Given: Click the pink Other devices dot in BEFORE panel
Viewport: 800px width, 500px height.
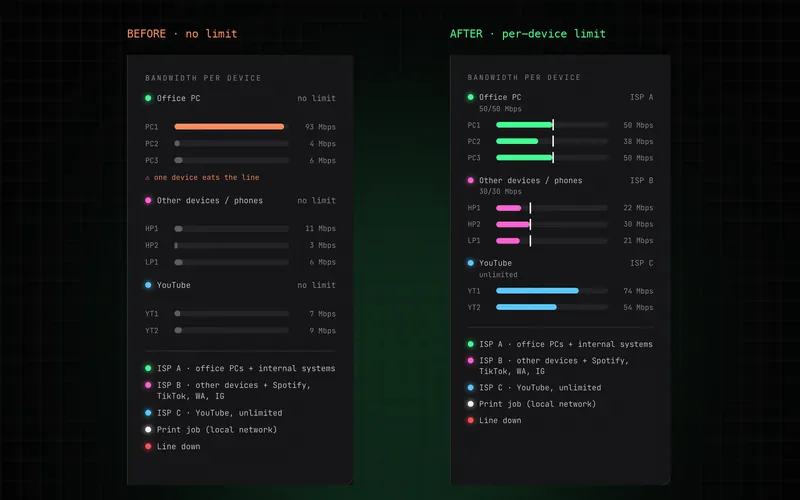Looking at the screenshot, I should coord(148,201).
